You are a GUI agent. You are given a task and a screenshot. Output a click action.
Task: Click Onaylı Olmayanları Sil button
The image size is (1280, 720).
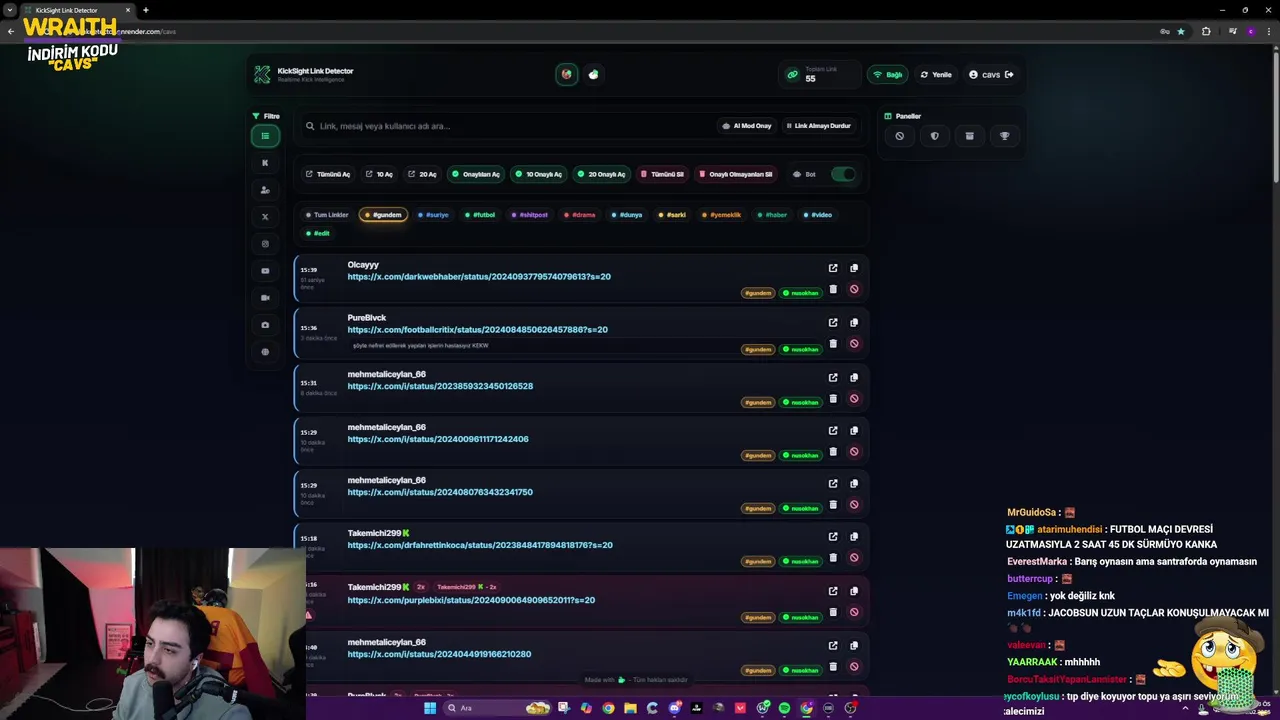(x=736, y=174)
